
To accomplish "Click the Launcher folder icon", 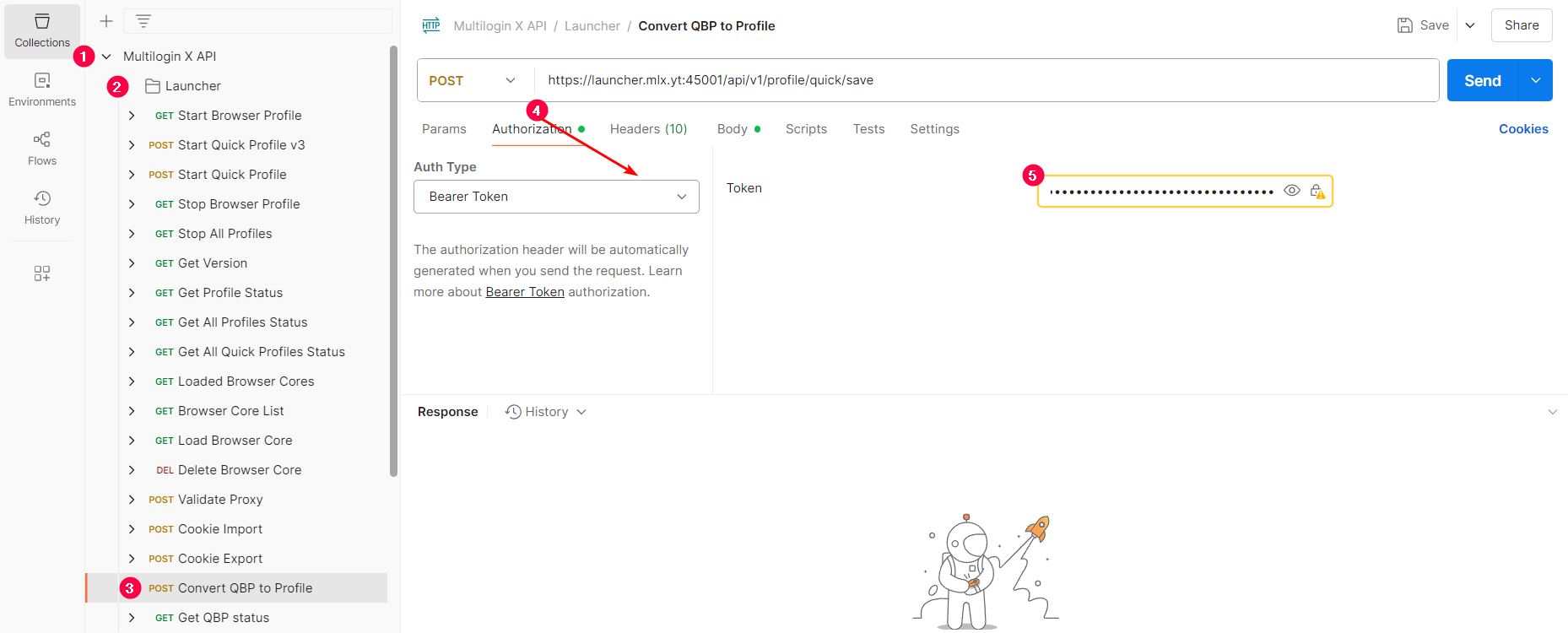I will (x=153, y=86).
